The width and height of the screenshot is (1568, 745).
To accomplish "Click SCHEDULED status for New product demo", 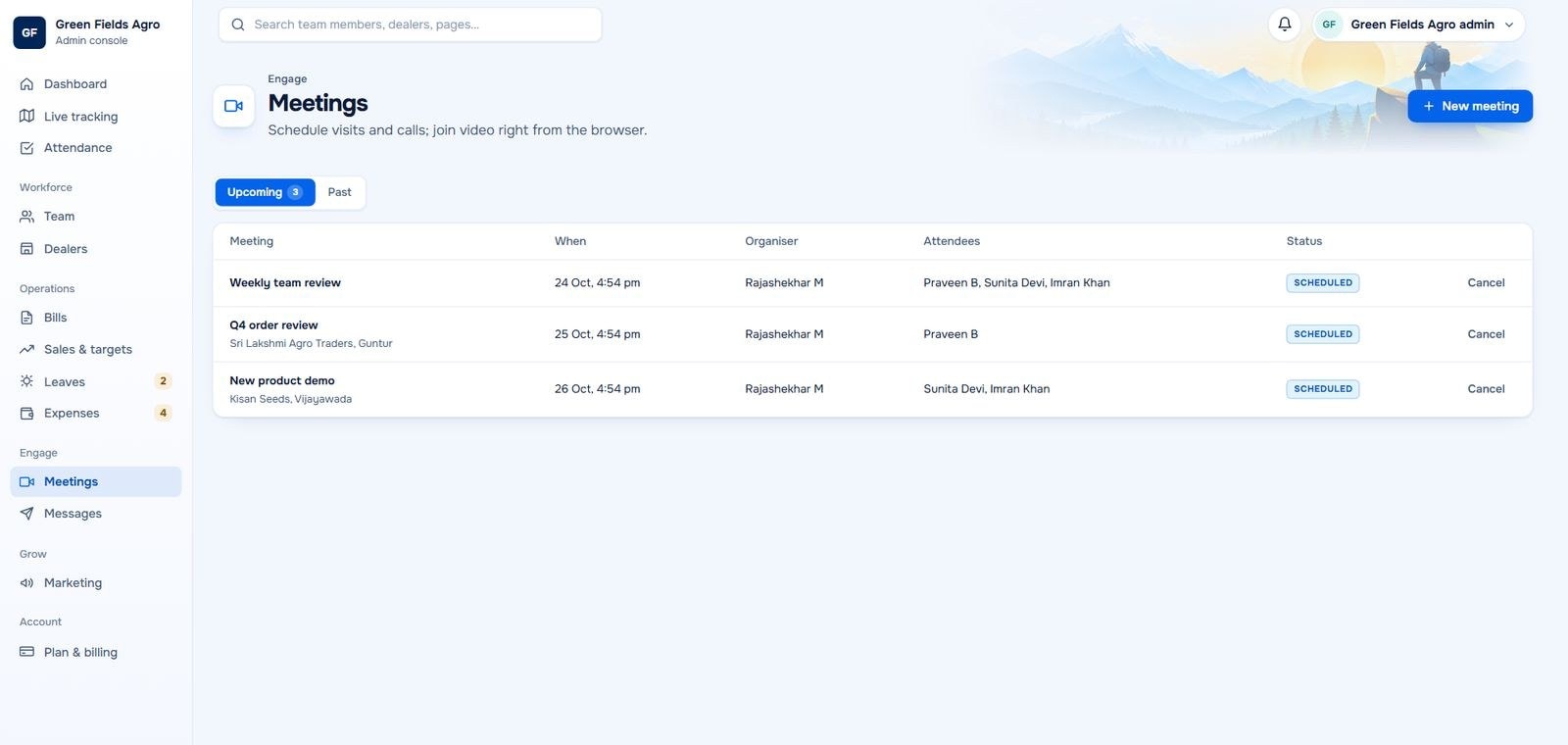I will [1322, 389].
